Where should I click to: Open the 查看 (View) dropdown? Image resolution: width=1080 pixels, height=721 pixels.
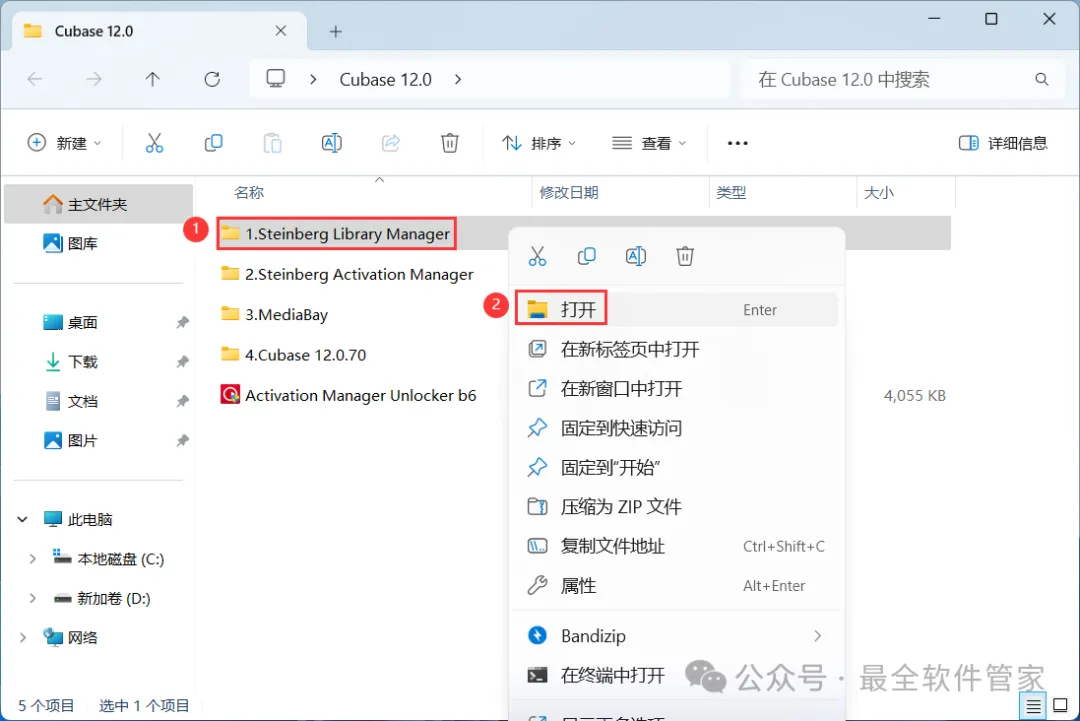(x=649, y=143)
